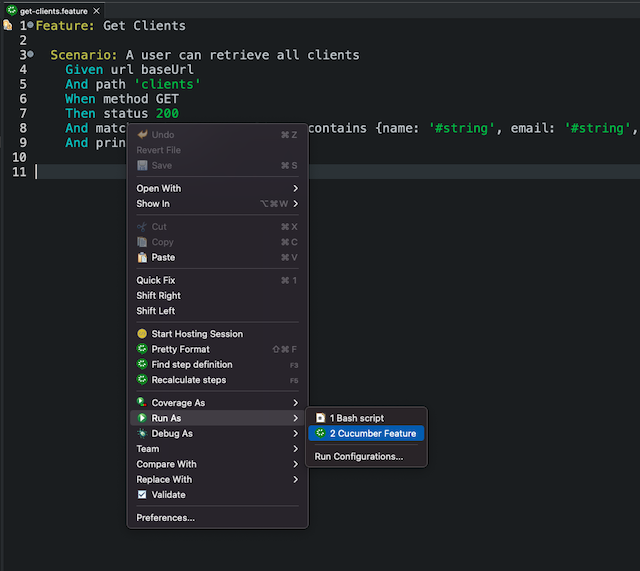
Task: Expand the Replace With submenu arrow
Action: (x=296, y=480)
